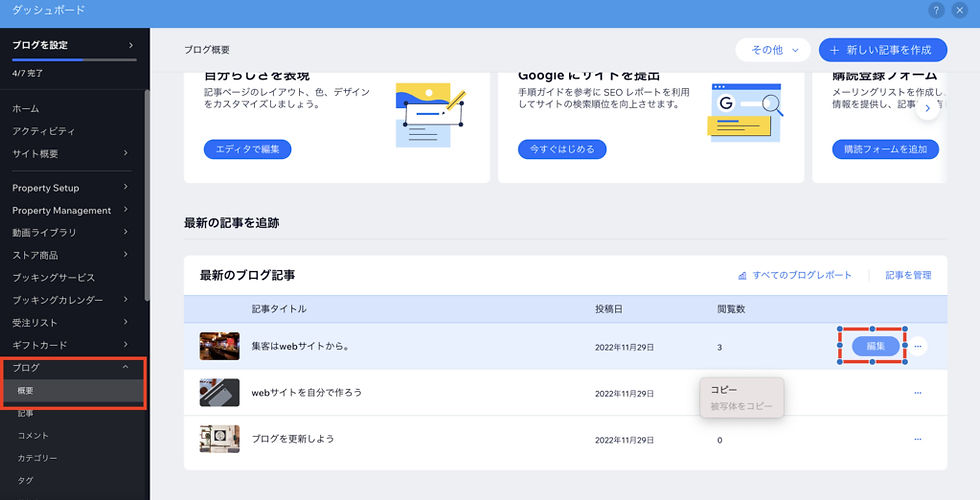
Task: Open ホーム in the sidebar
Action: tap(26, 109)
